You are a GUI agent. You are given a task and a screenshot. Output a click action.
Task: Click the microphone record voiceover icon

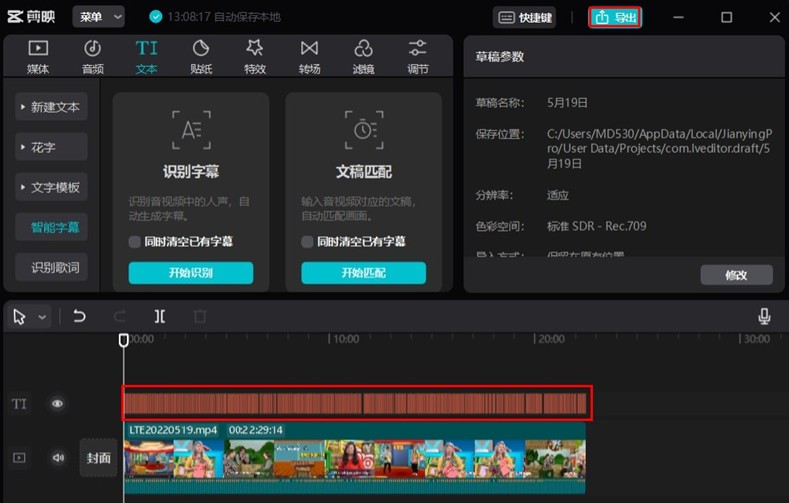[764, 316]
